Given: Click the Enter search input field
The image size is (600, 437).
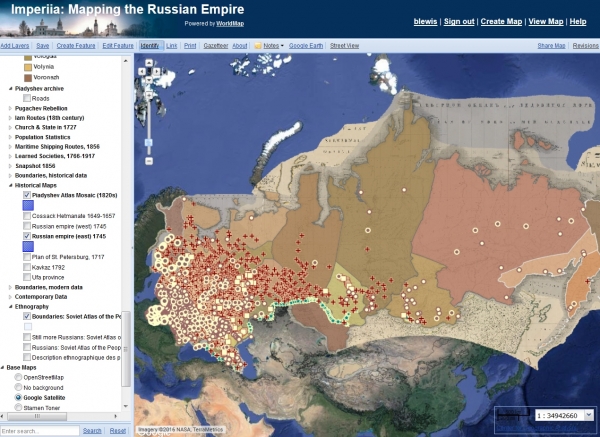Looking at the screenshot, I should coord(40,431).
